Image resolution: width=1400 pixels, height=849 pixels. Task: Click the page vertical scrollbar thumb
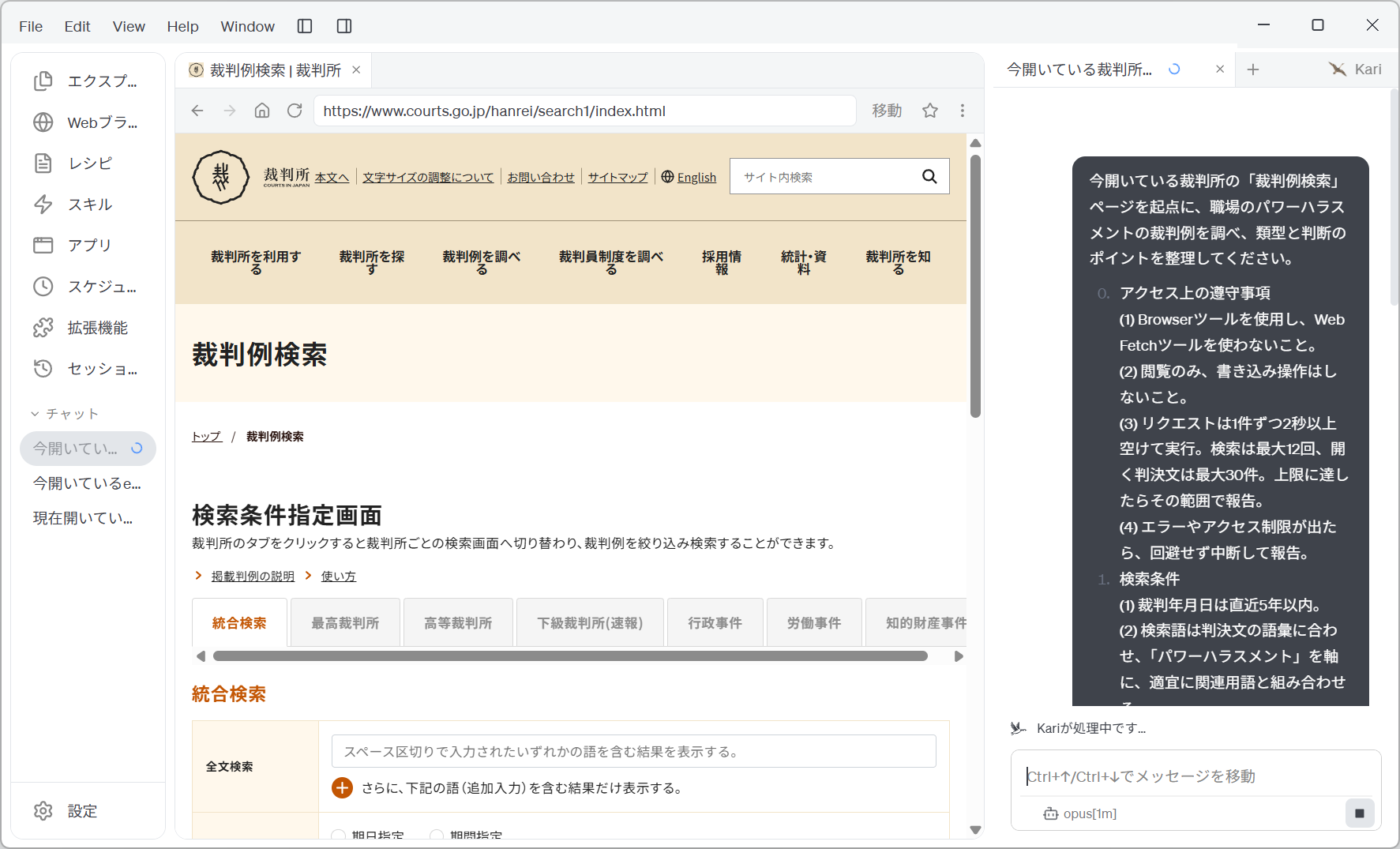(x=975, y=286)
